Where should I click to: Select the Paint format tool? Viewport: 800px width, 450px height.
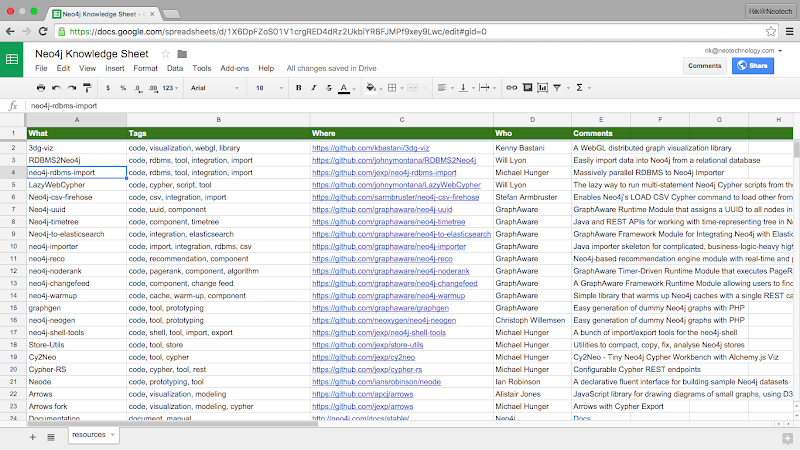pyautogui.click(x=87, y=88)
